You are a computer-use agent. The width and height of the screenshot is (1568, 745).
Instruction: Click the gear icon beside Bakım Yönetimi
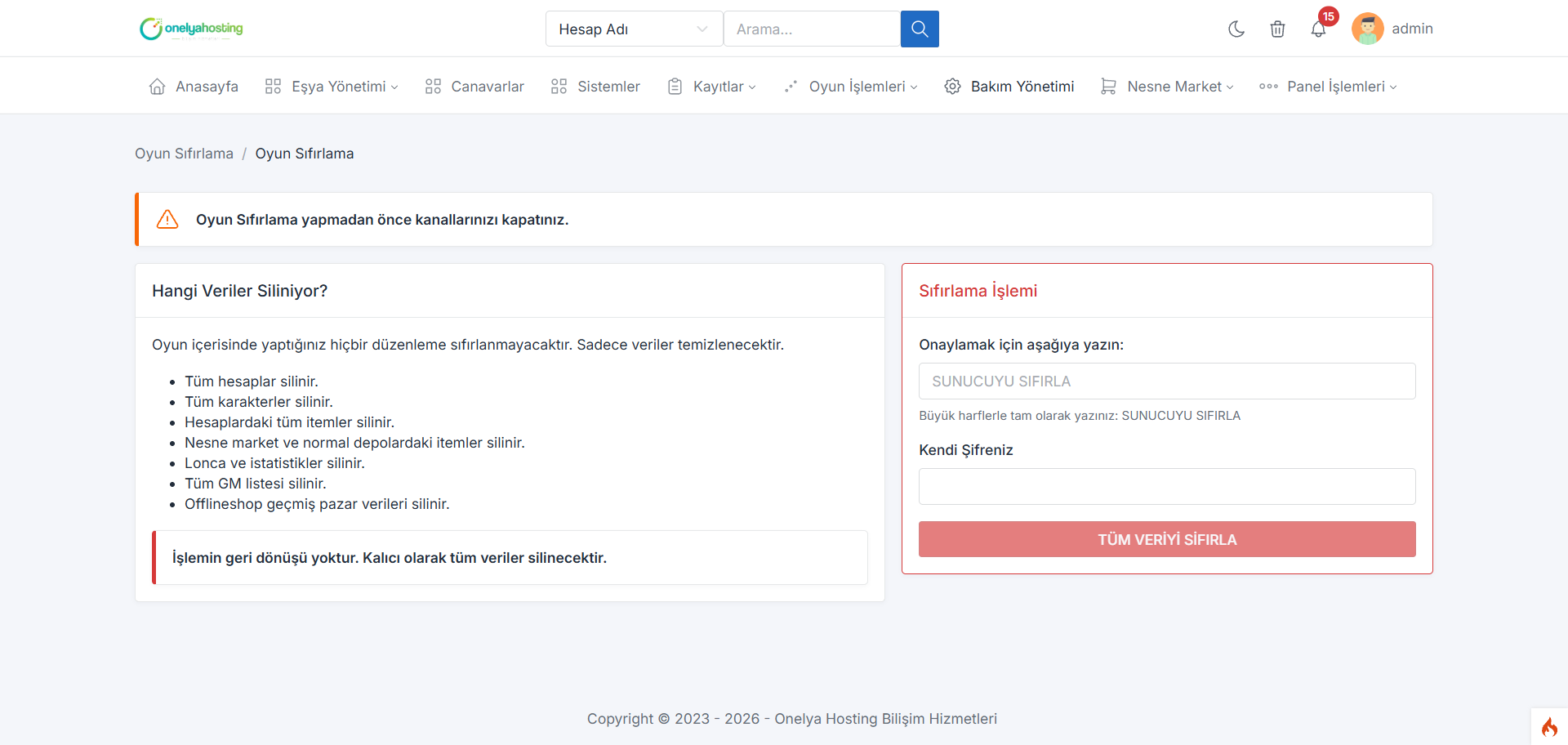[x=952, y=86]
